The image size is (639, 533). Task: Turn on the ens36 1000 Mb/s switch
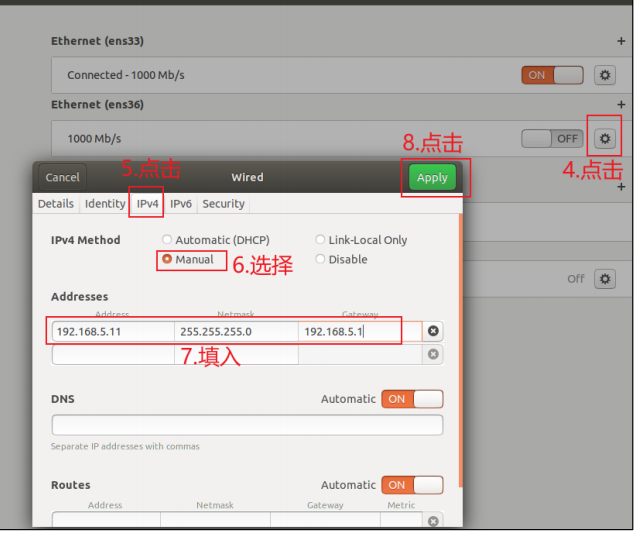point(552,139)
